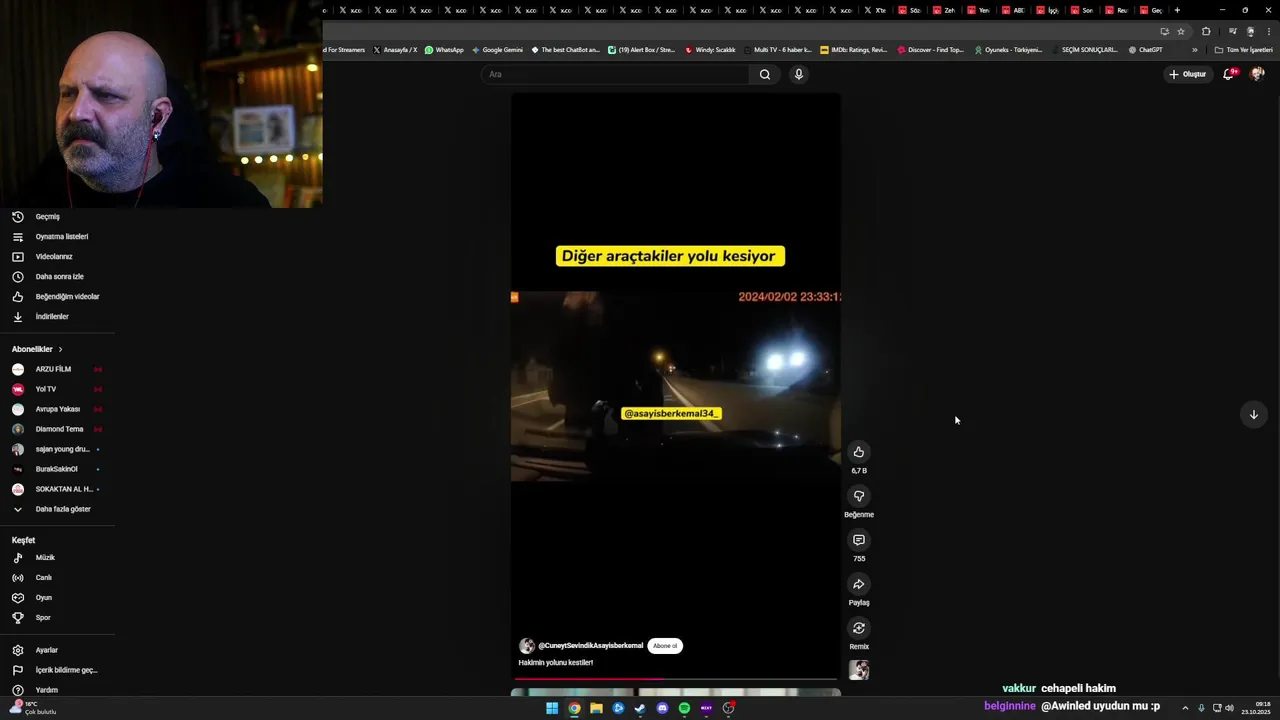Click the Short's red progress bar

click(675, 679)
